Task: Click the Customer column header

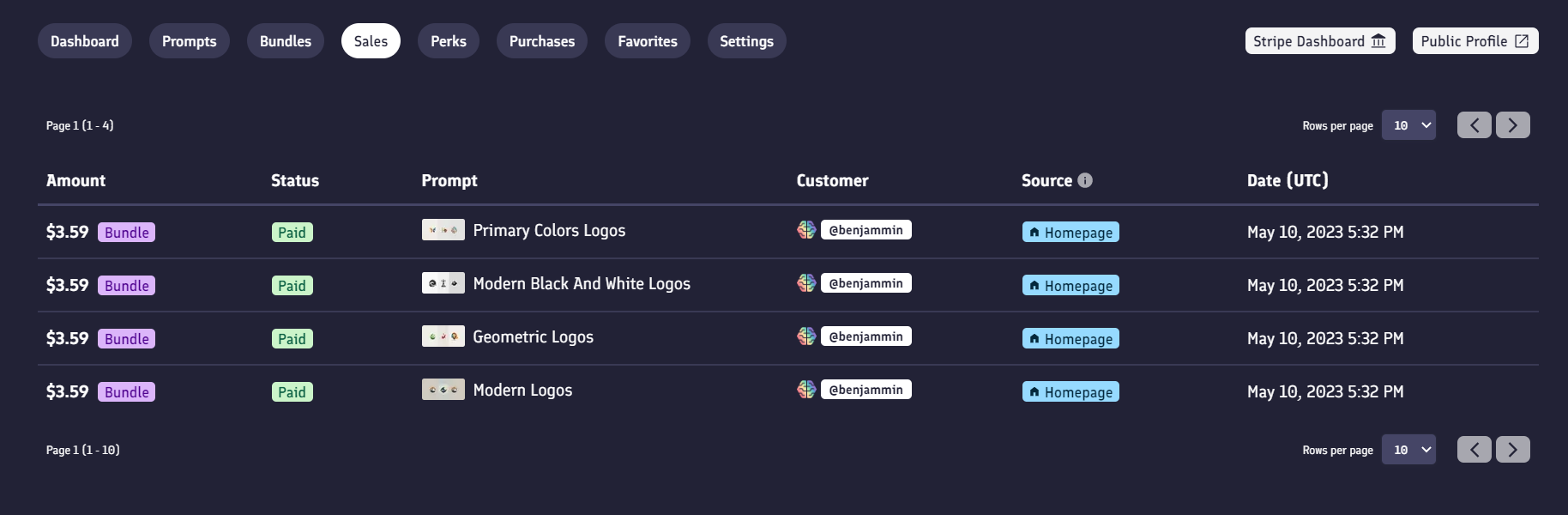Action: tap(832, 180)
